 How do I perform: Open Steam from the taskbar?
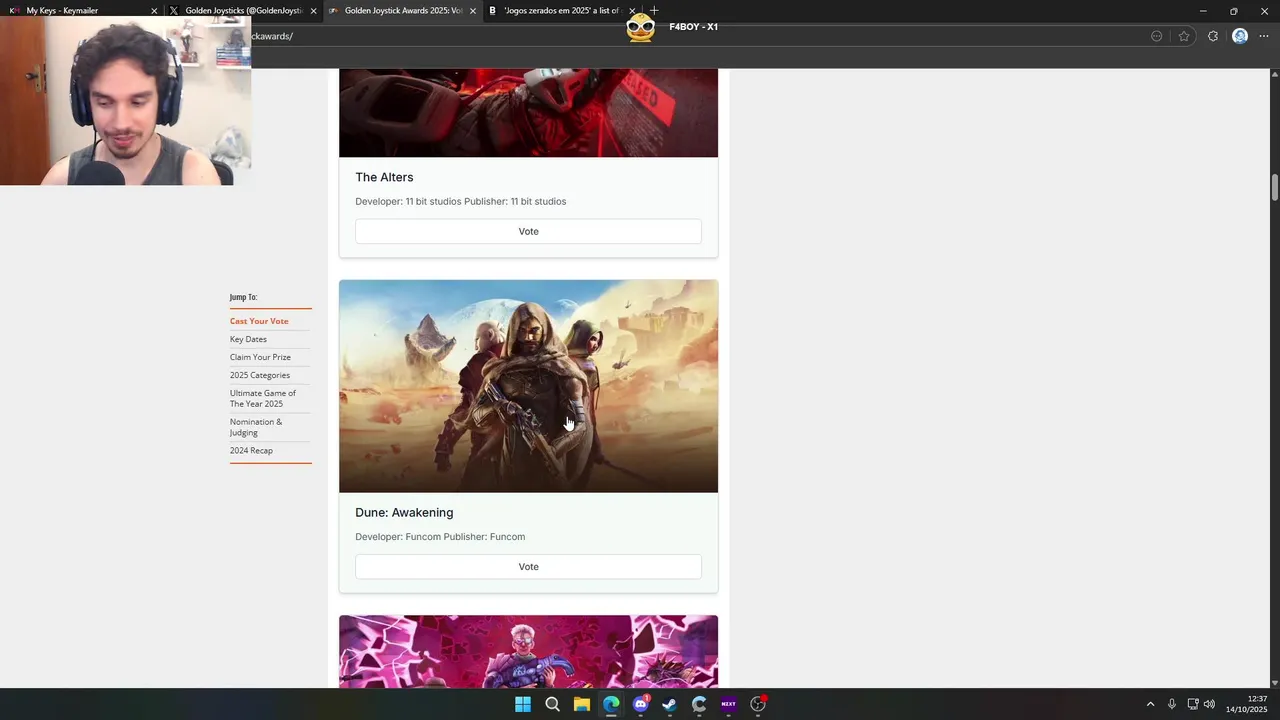[669, 704]
